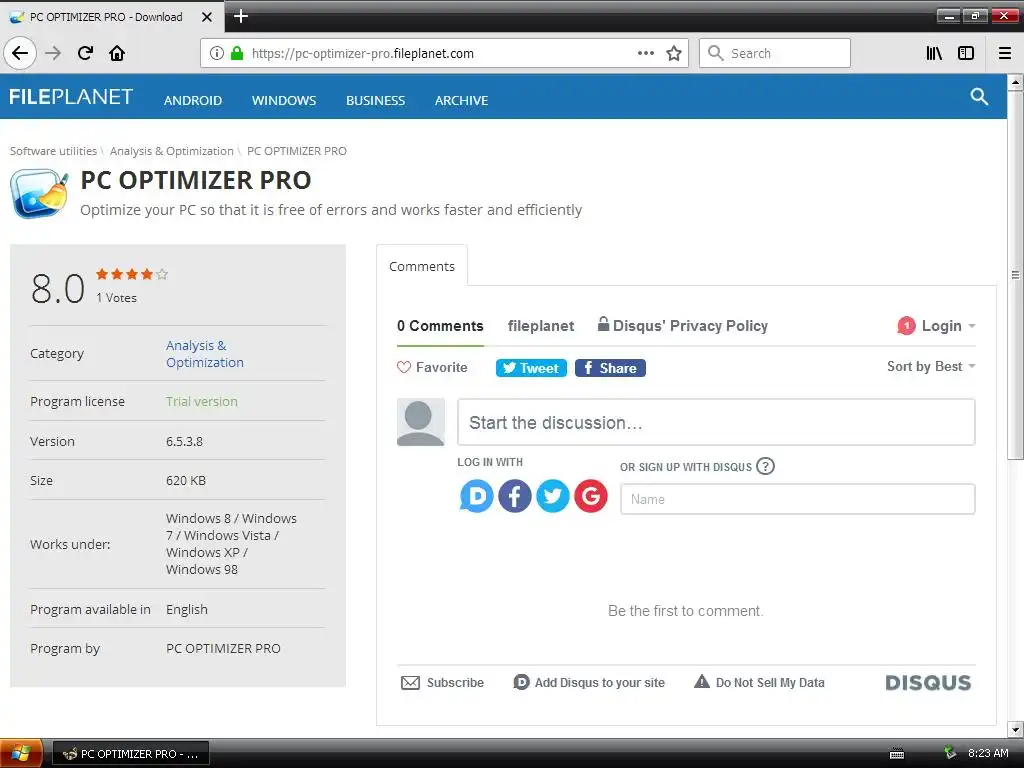This screenshot has width=1024, height=768.
Task: Click the FilePlanet site search magnifier
Action: pos(979,97)
